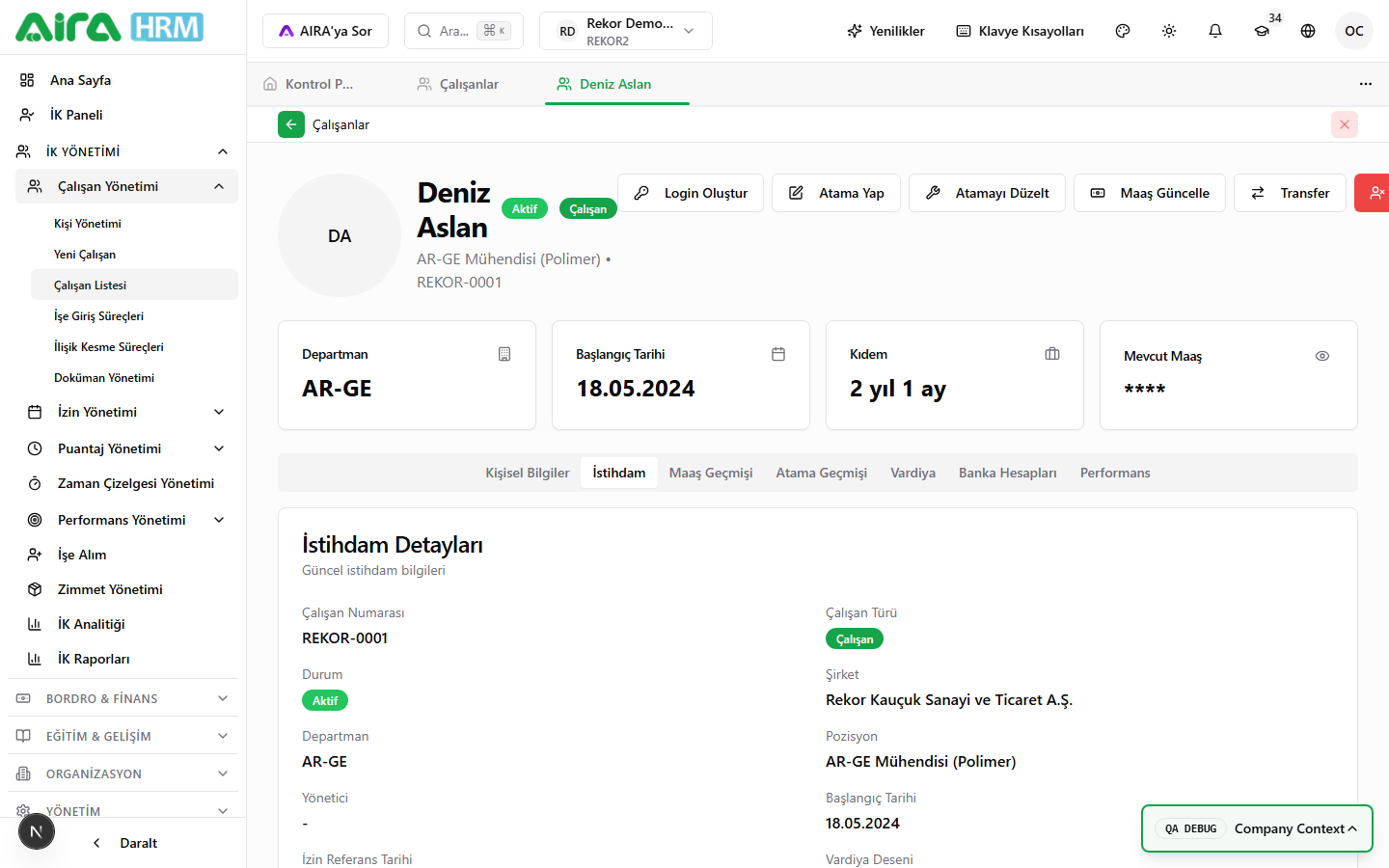Image resolution: width=1389 pixels, height=868 pixels.
Task: Expand EĞİTİM & GELİŞİM section
Action: click(123, 736)
